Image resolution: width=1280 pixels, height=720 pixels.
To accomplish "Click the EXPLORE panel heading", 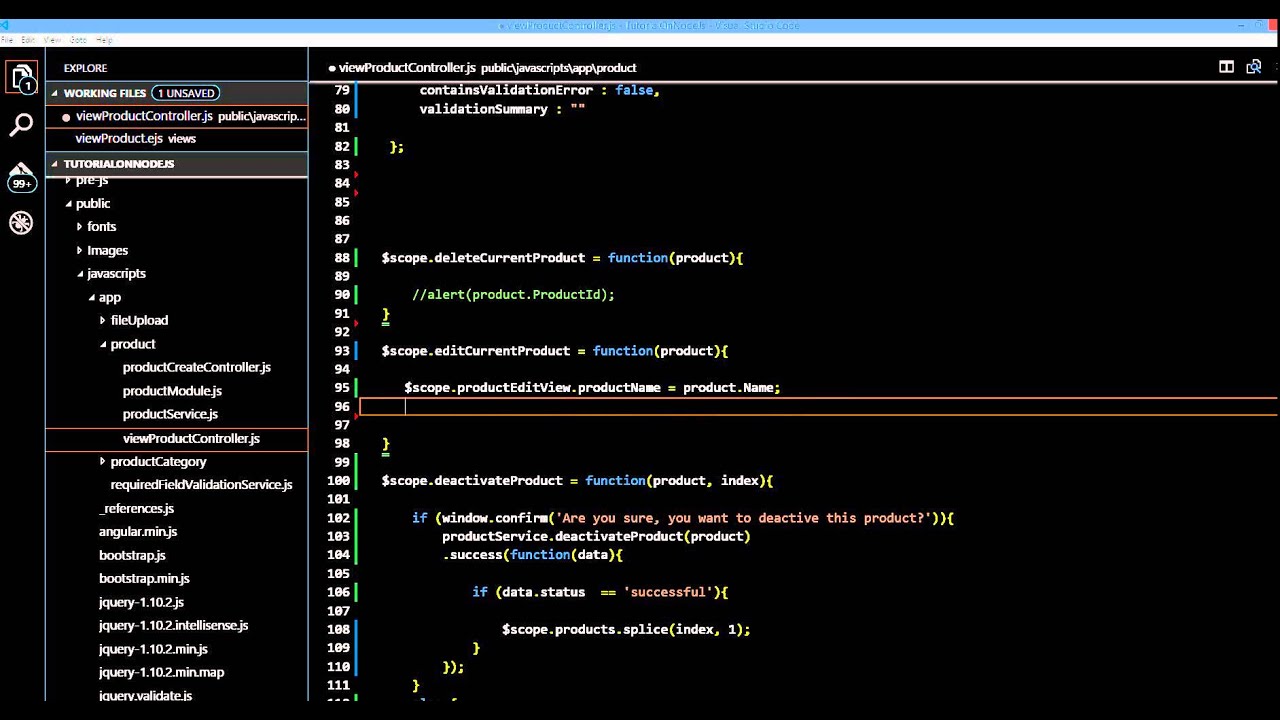I will (85, 68).
